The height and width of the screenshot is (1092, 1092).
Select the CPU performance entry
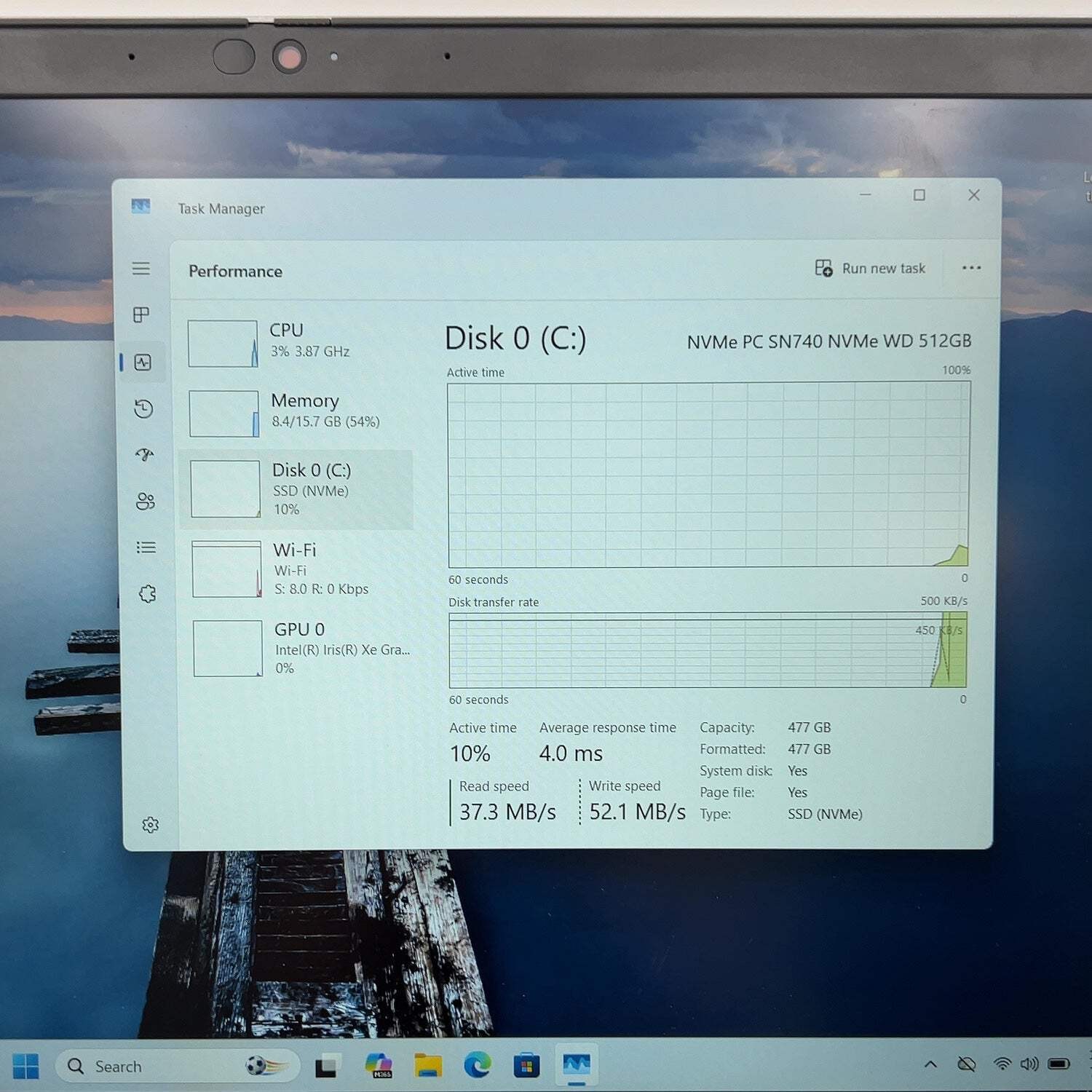295,342
